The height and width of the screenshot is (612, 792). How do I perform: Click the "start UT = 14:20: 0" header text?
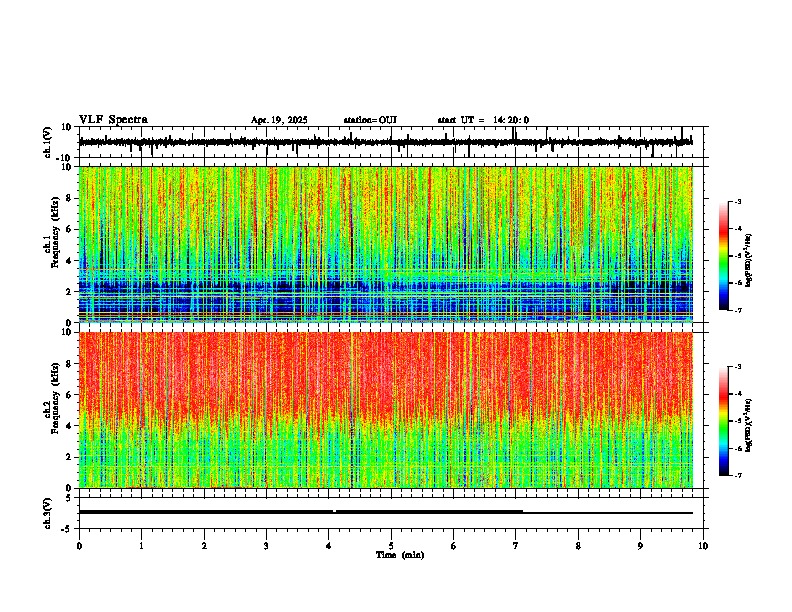click(483, 120)
